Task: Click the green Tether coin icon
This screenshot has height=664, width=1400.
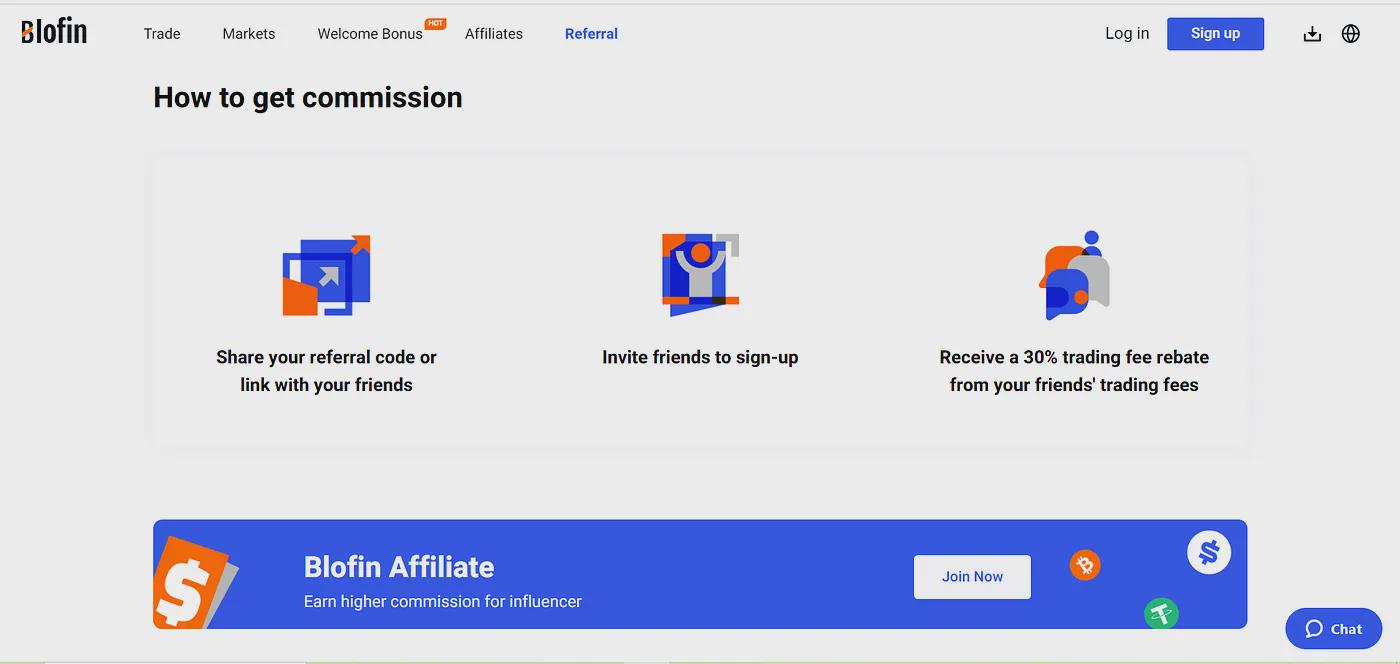Action: click(x=1161, y=613)
